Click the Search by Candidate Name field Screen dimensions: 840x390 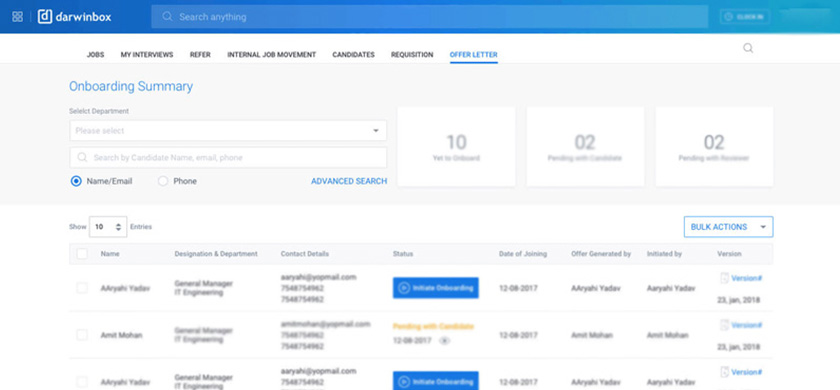coord(228,158)
